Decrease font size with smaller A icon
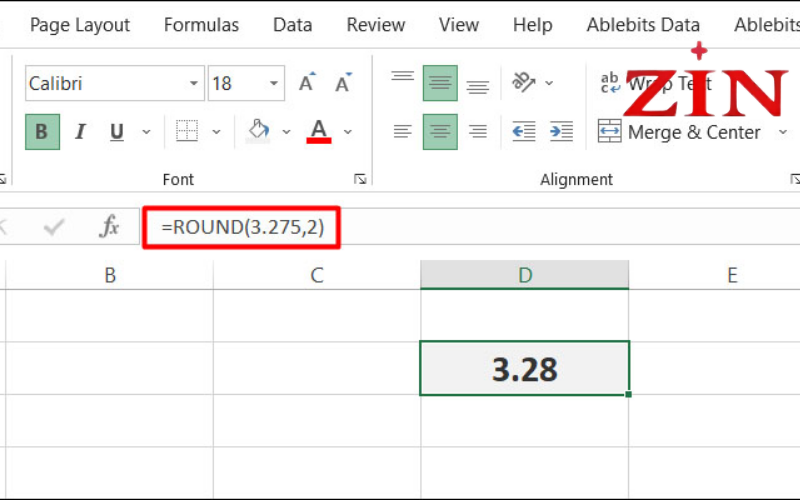The image size is (800, 500). tap(343, 82)
